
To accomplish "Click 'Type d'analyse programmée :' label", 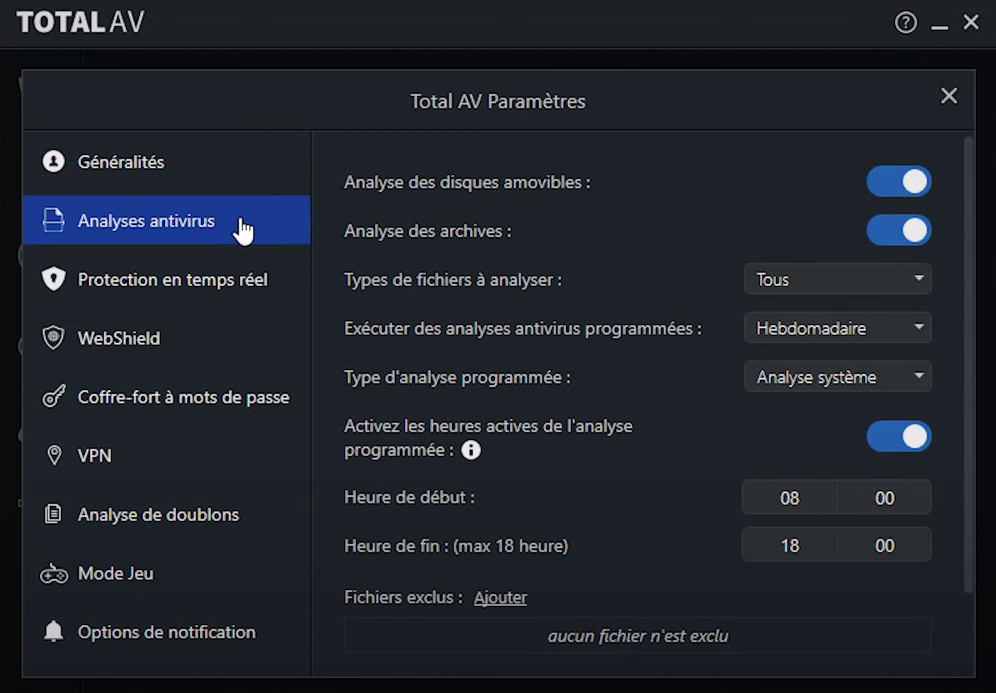I will click(x=457, y=377).
